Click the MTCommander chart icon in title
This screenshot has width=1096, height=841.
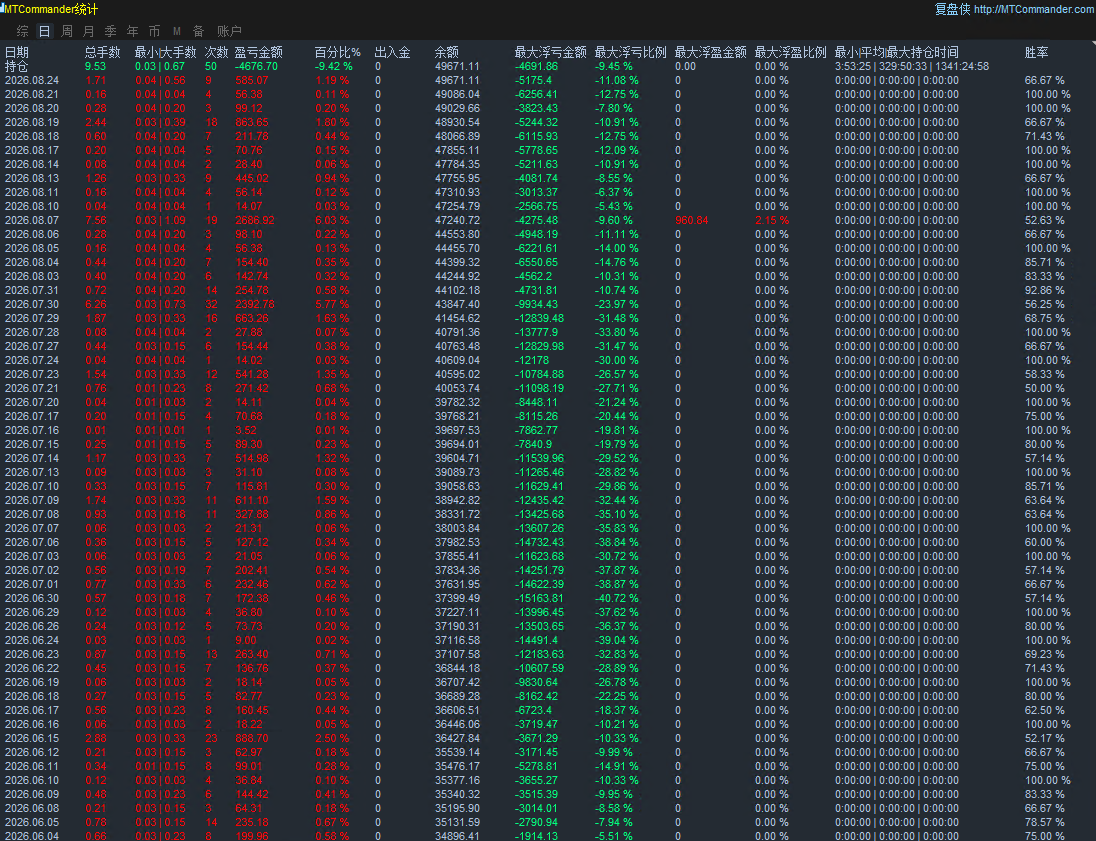(x=2, y=8)
